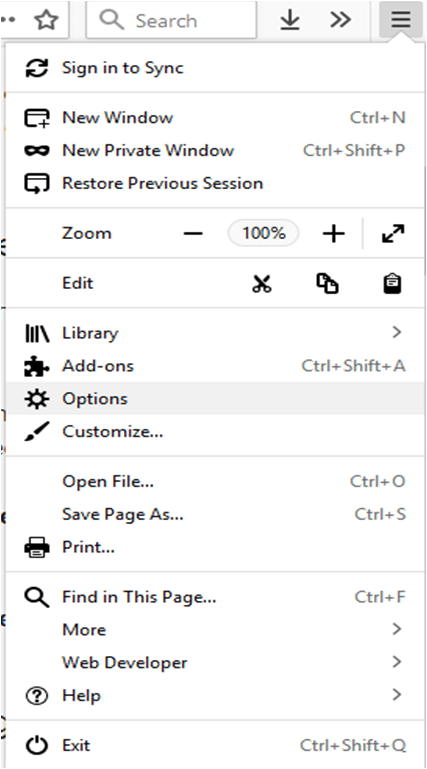Select Restore Previous Session
Image resolution: width=427 pixels, height=769 pixels.
(215, 183)
